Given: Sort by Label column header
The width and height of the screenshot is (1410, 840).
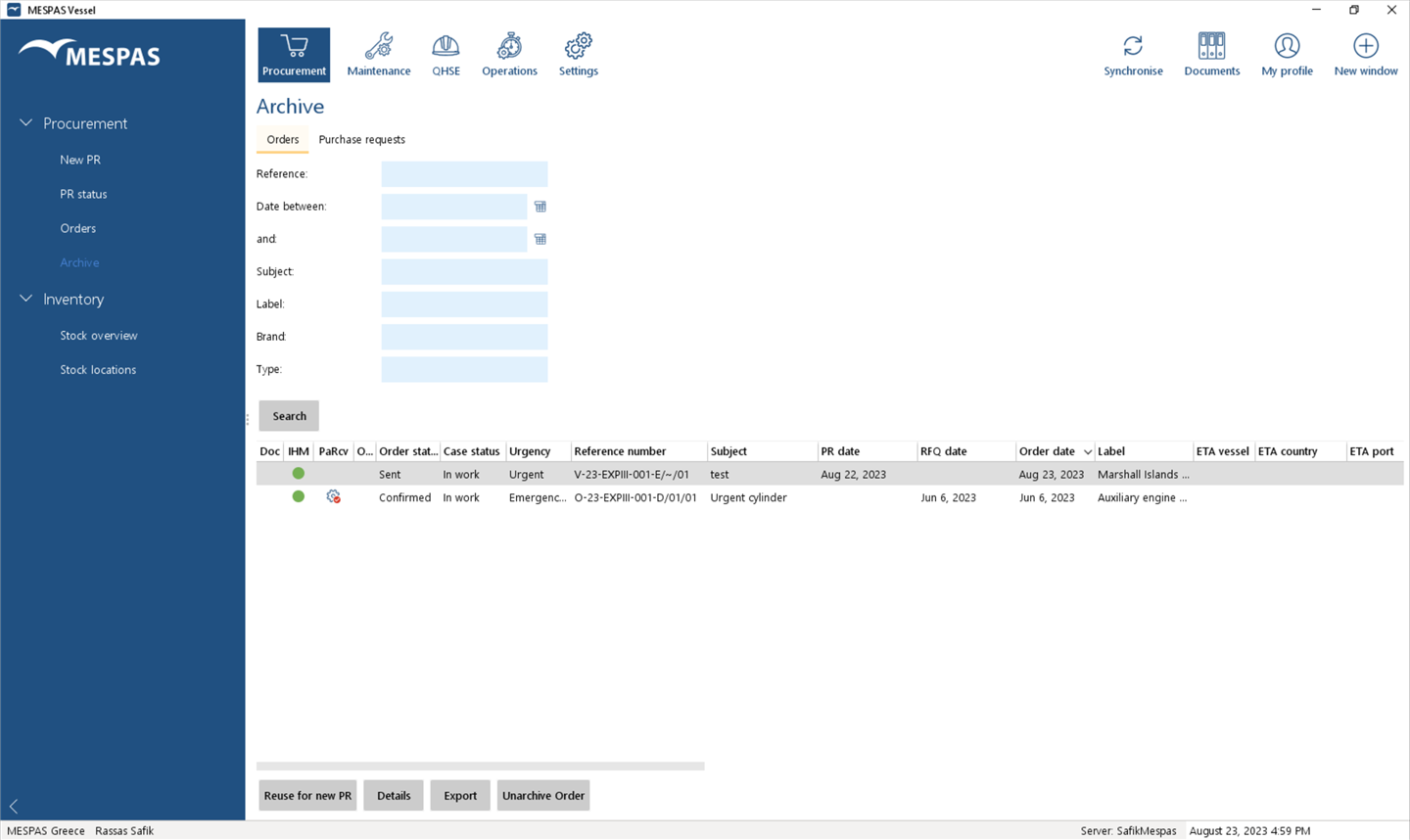Looking at the screenshot, I should [x=1144, y=451].
